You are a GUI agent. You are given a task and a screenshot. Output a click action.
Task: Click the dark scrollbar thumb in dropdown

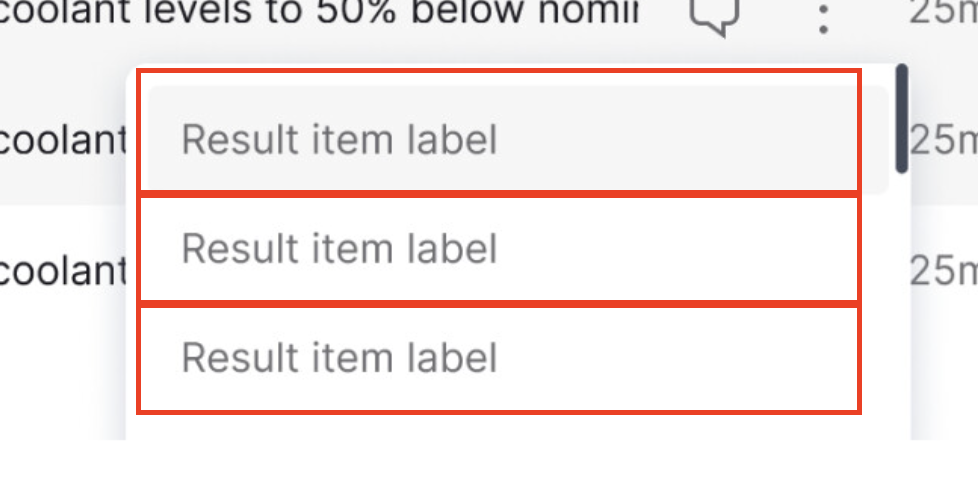(902, 119)
